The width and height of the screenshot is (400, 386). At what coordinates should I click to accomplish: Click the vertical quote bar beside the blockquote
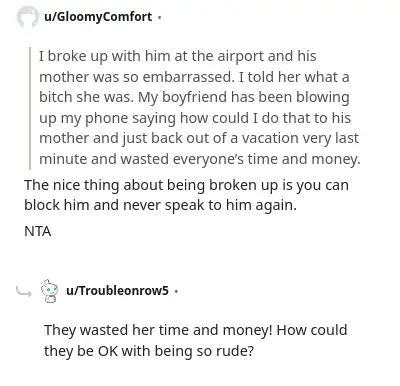pos(30,108)
